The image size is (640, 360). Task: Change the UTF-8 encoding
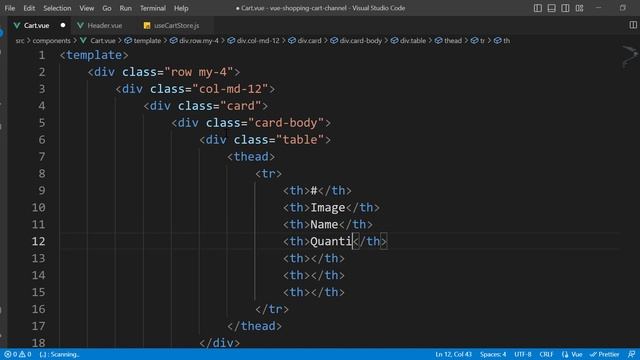pyautogui.click(x=523, y=354)
